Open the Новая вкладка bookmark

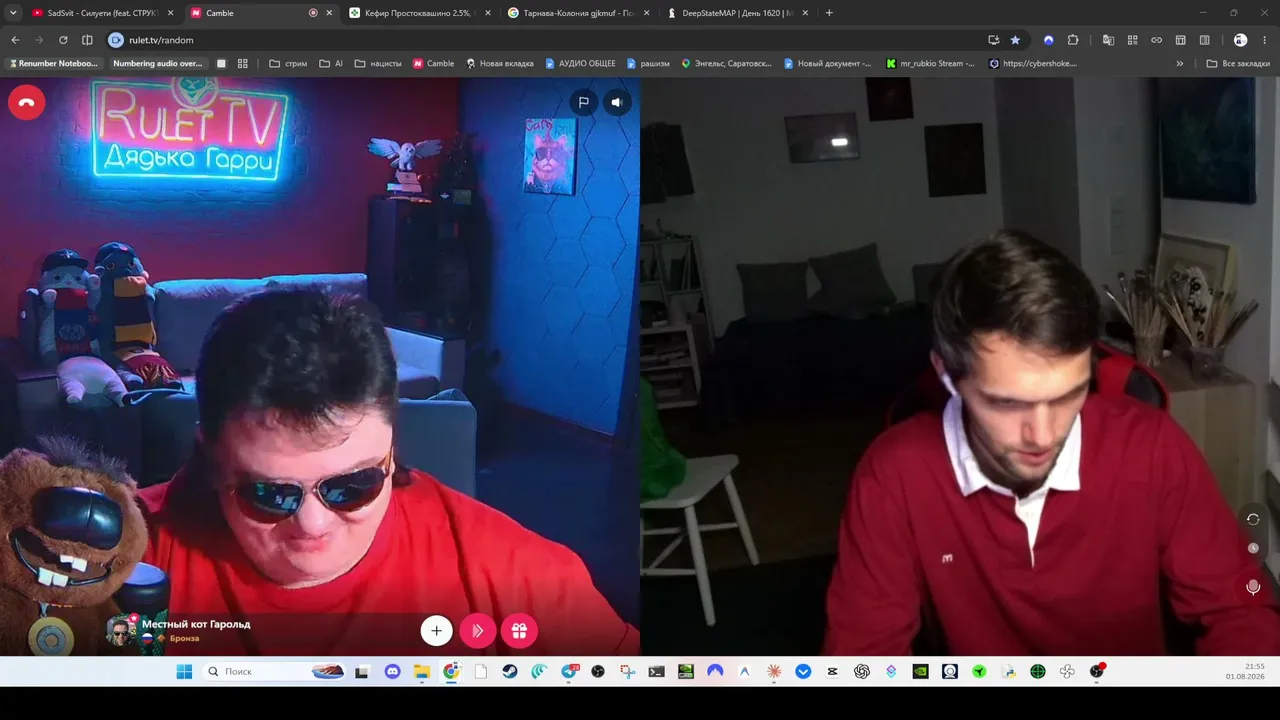point(500,63)
